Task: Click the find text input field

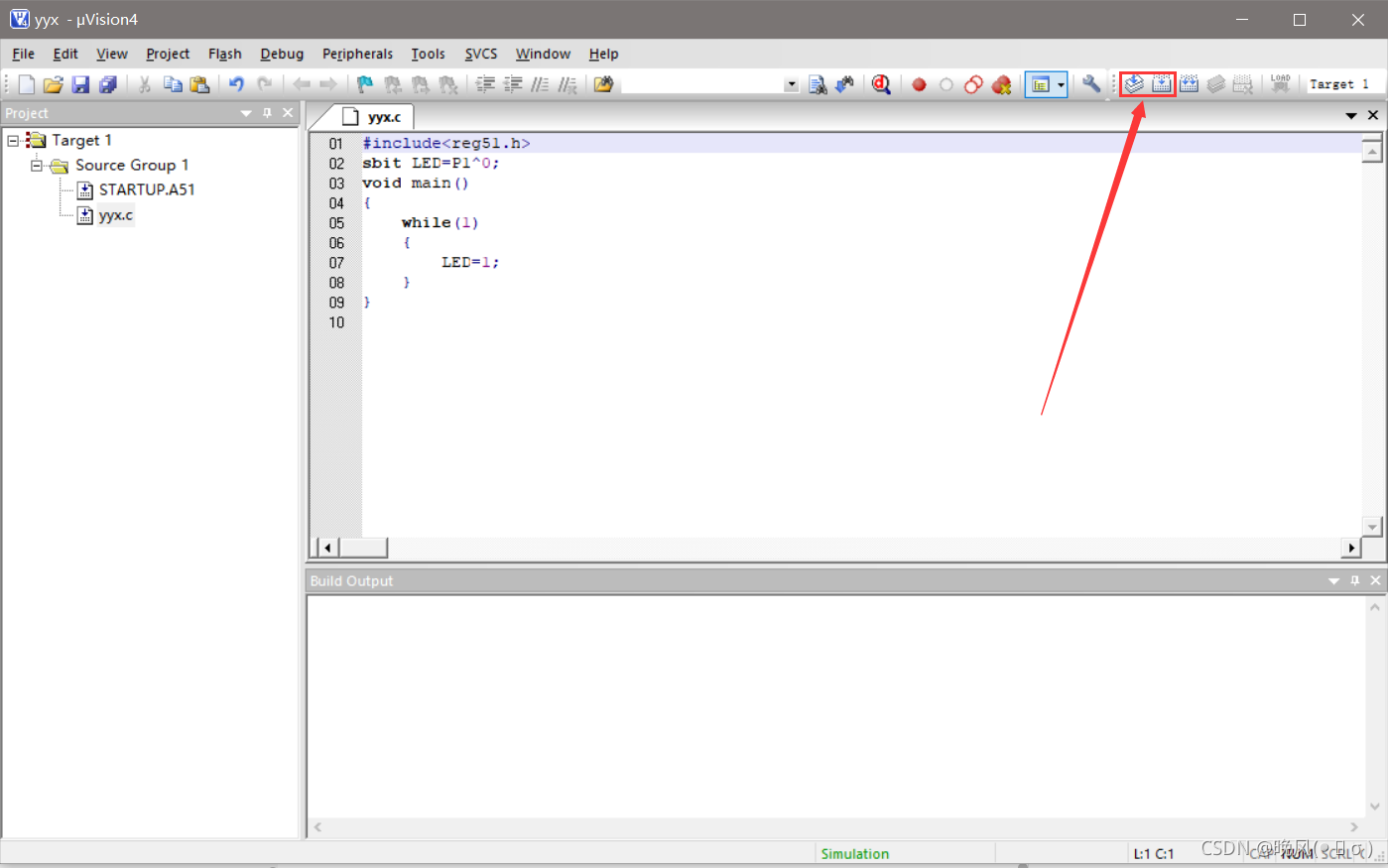Action: pos(702,85)
